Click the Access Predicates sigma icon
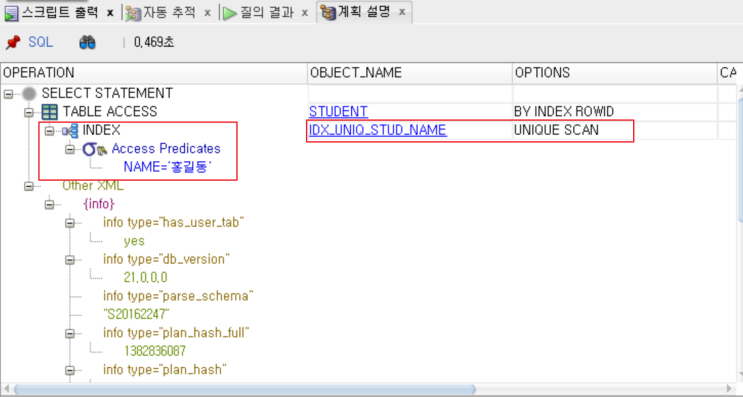Screen dimensions: 743x397 94,149
